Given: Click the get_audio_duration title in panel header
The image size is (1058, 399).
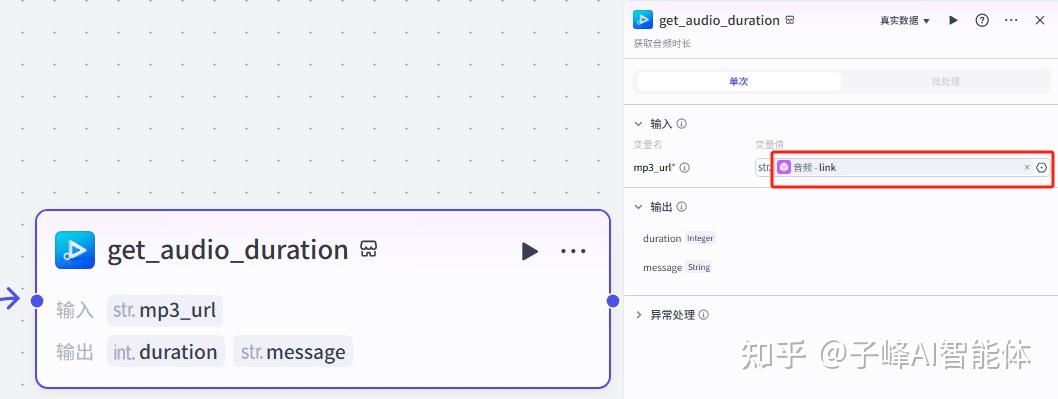Looking at the screenshot, I should pos(719,20).
